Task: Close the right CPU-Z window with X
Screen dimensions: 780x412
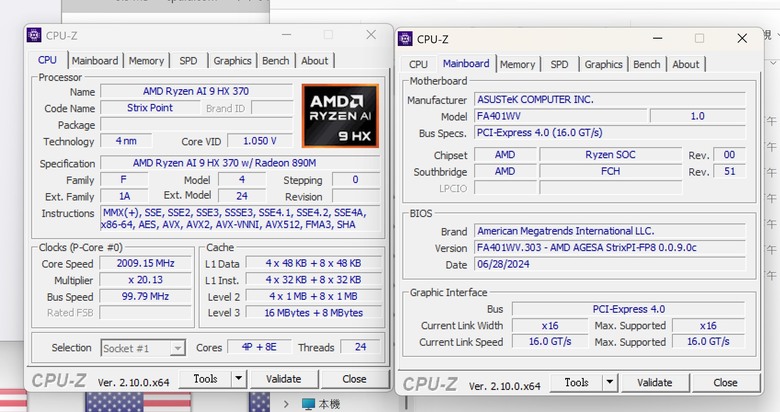Action: click(742, 38)
